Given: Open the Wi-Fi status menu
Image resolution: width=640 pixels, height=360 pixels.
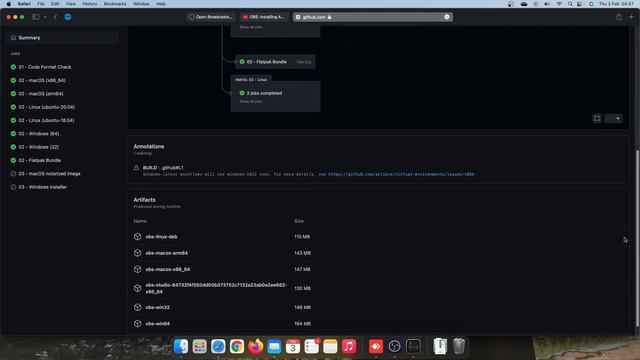Looking at the screenshot, I should [559, 4].
